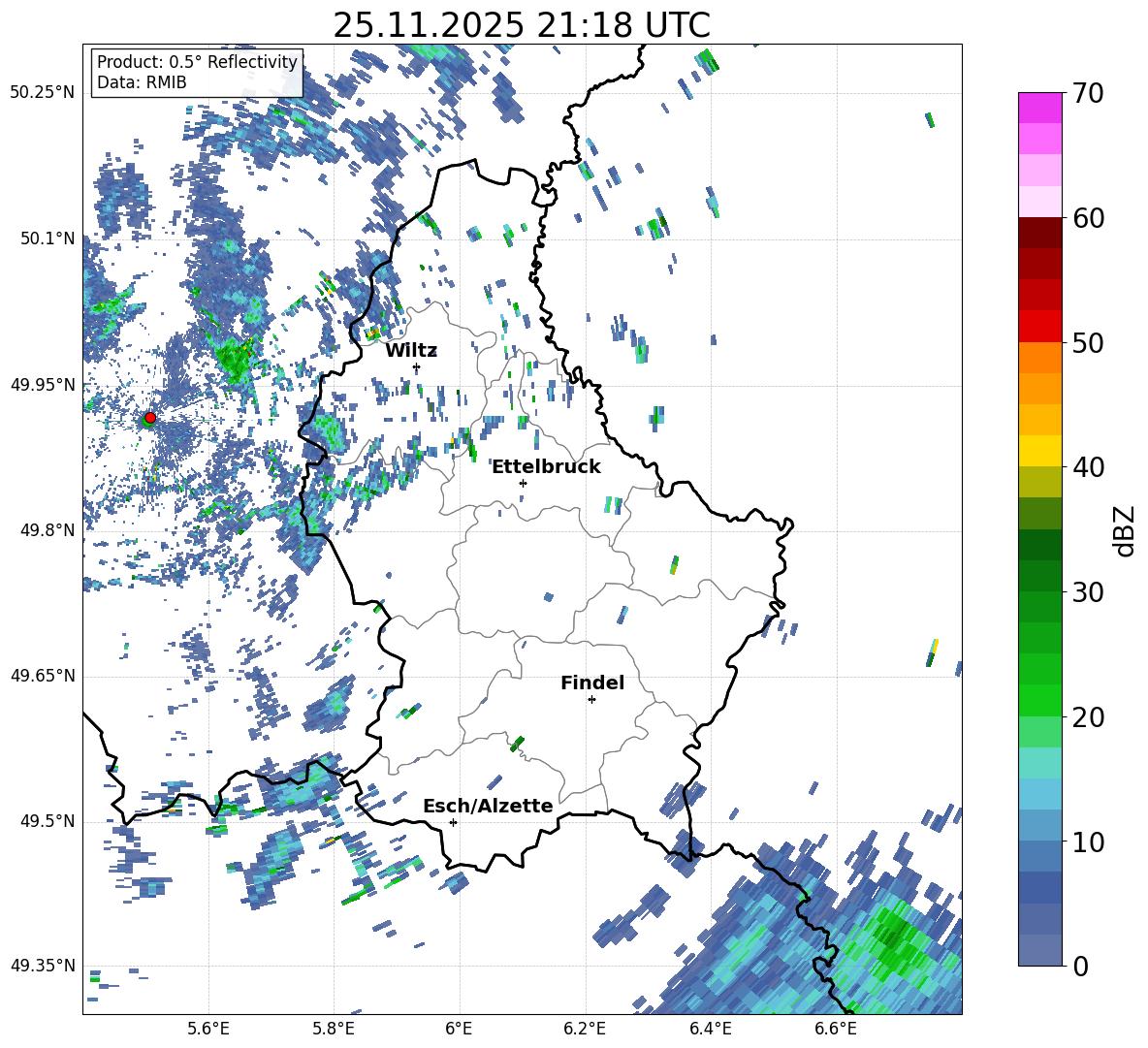Click the red radar site marker
The width and height of the screenshot is (1148, 1048).
coord(150,417)
